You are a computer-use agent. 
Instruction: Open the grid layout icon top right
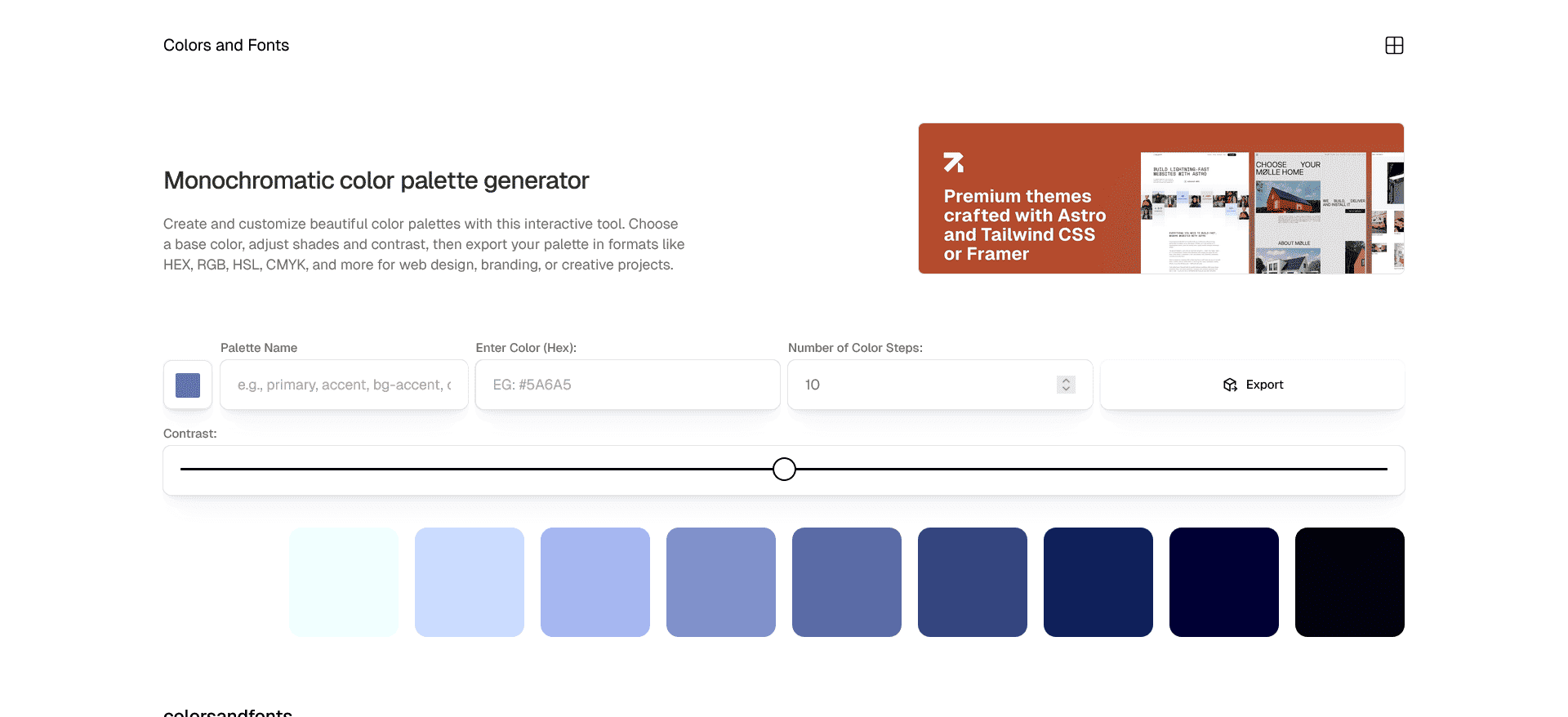click(1394, 45)
